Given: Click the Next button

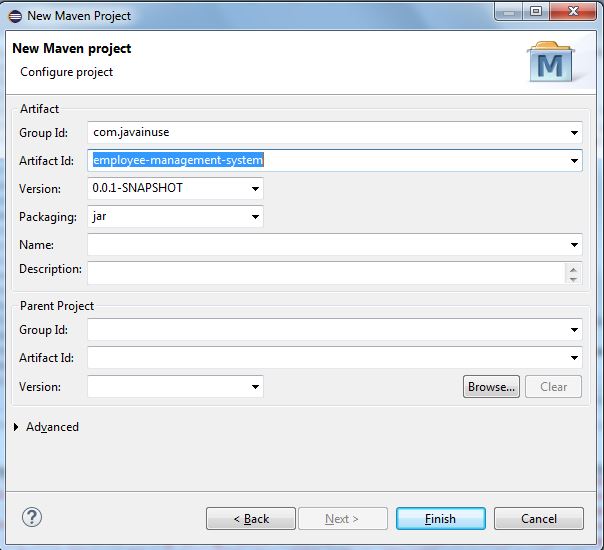Looking at the screenshot, I should click(342, 518).
